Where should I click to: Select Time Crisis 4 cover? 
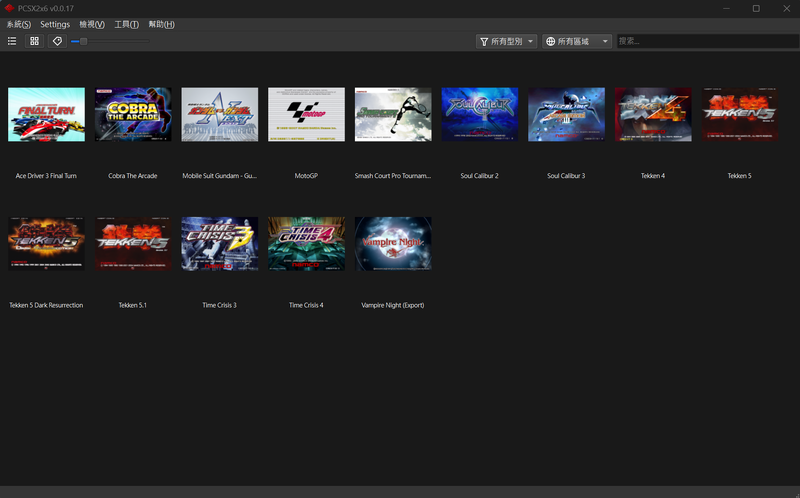pos(307,244)
